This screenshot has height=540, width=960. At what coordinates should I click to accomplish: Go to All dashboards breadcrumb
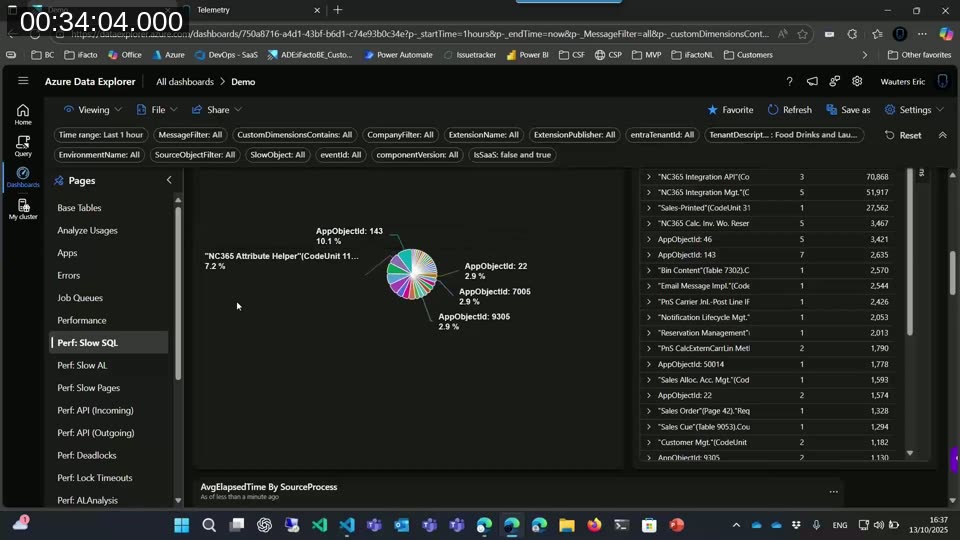(185, 81)
